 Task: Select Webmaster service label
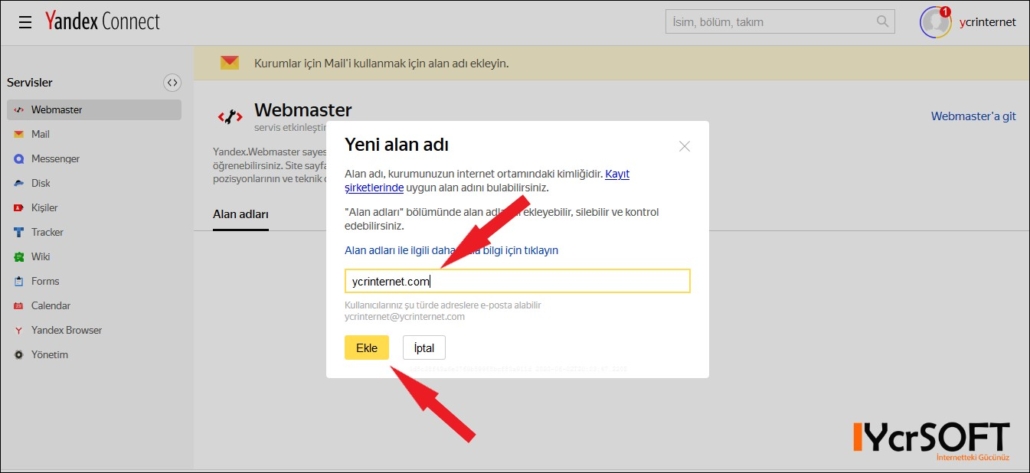56,110
